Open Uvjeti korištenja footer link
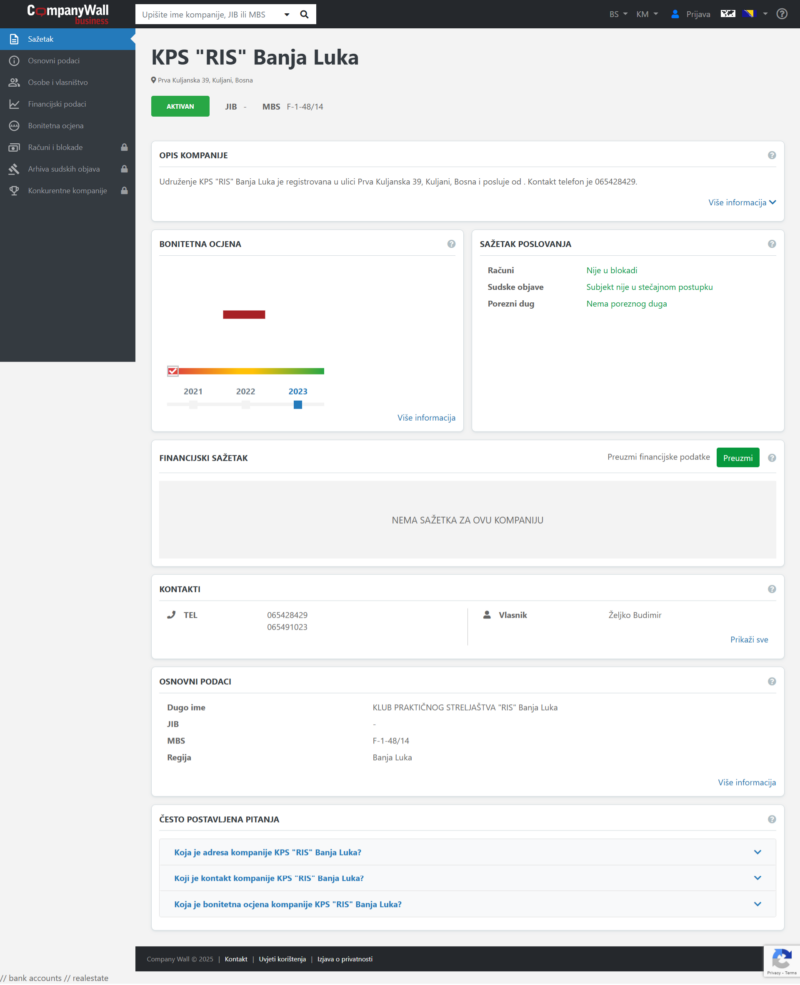 (x=283, y=959)
